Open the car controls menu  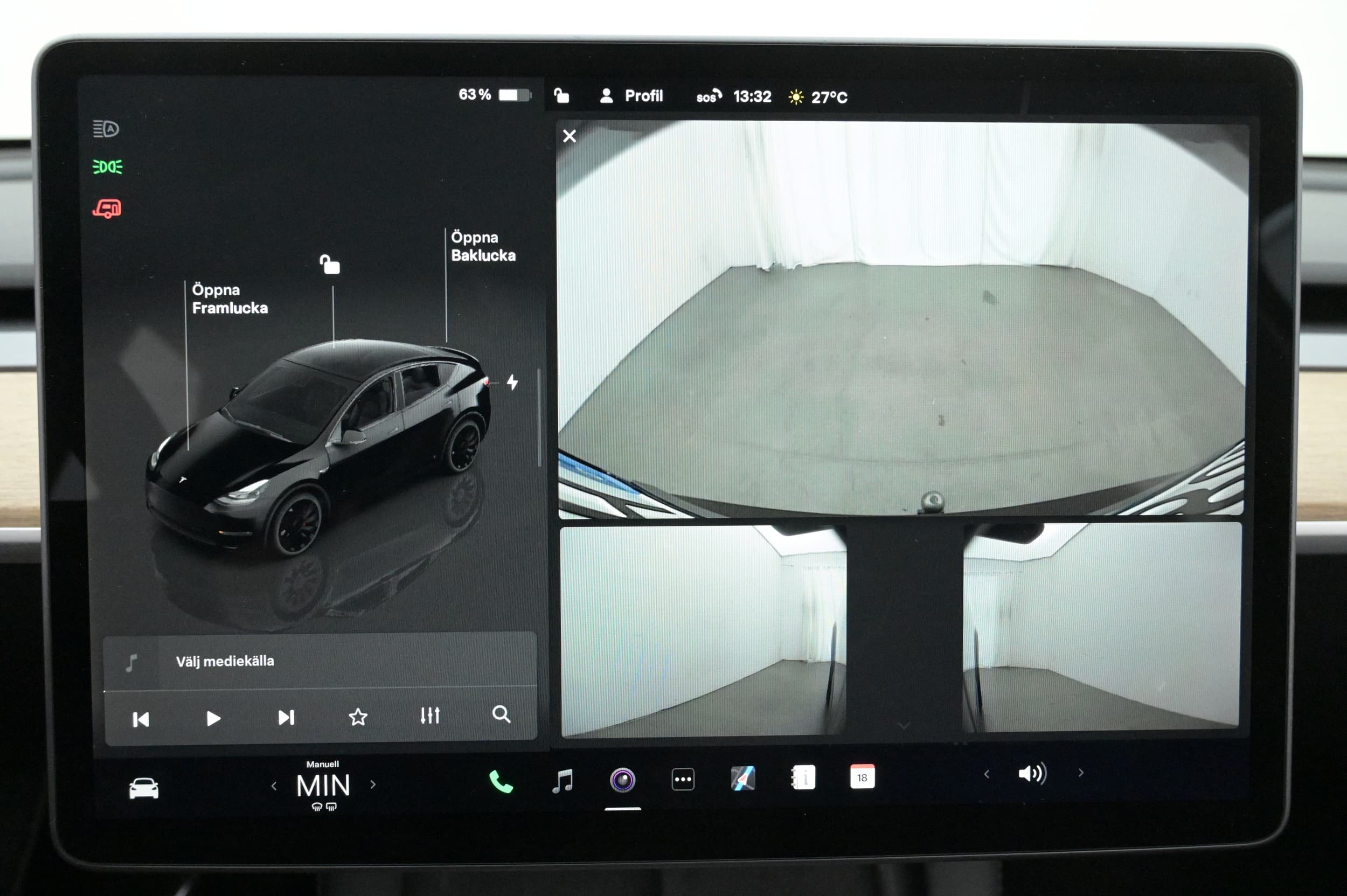(143, 789)
